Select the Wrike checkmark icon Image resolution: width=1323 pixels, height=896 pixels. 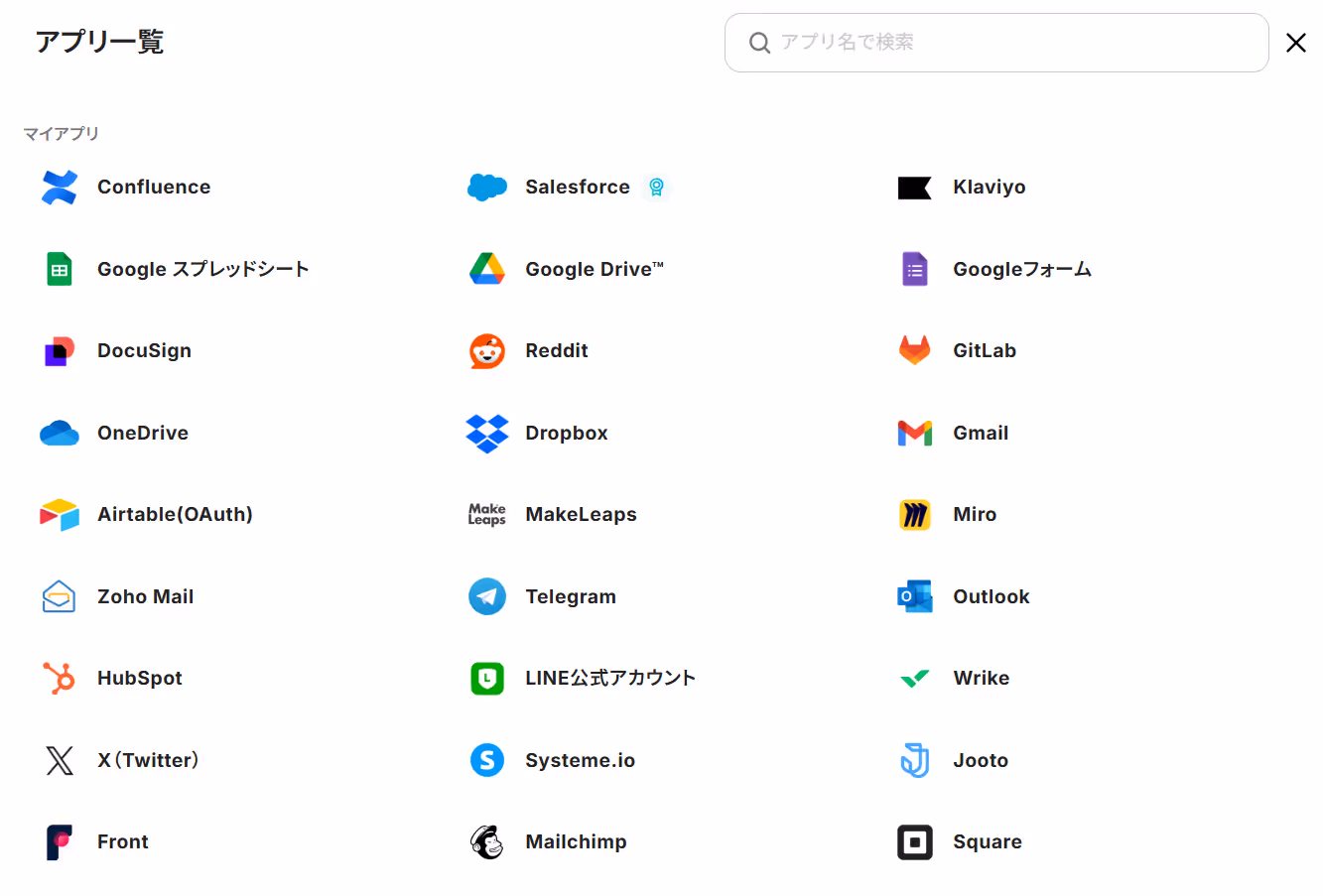(915, 679)
